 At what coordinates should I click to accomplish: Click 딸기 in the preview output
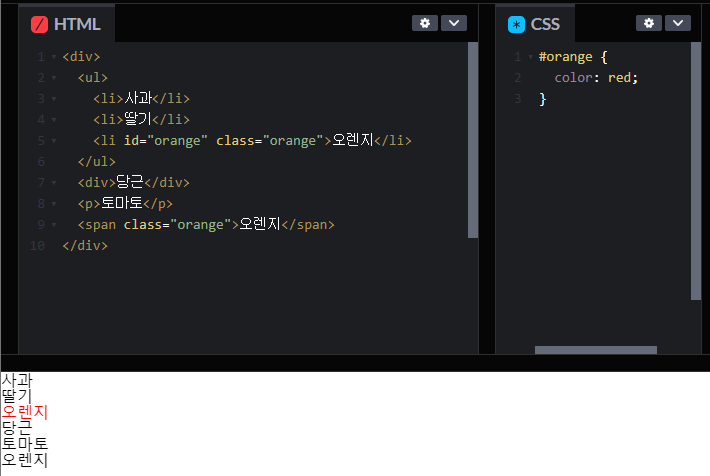tap(17, 396)
